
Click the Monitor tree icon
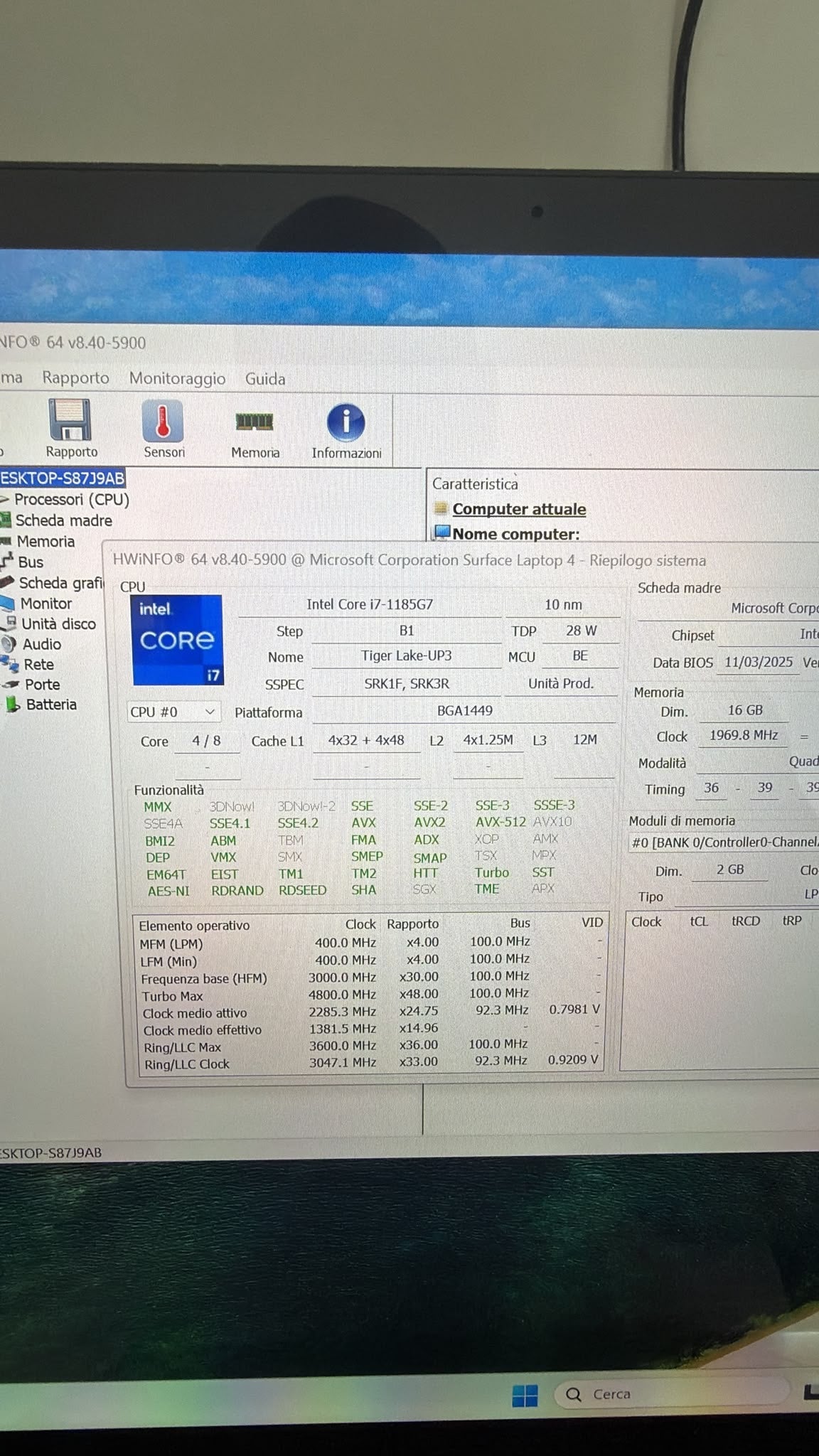[x=8, y=604]
